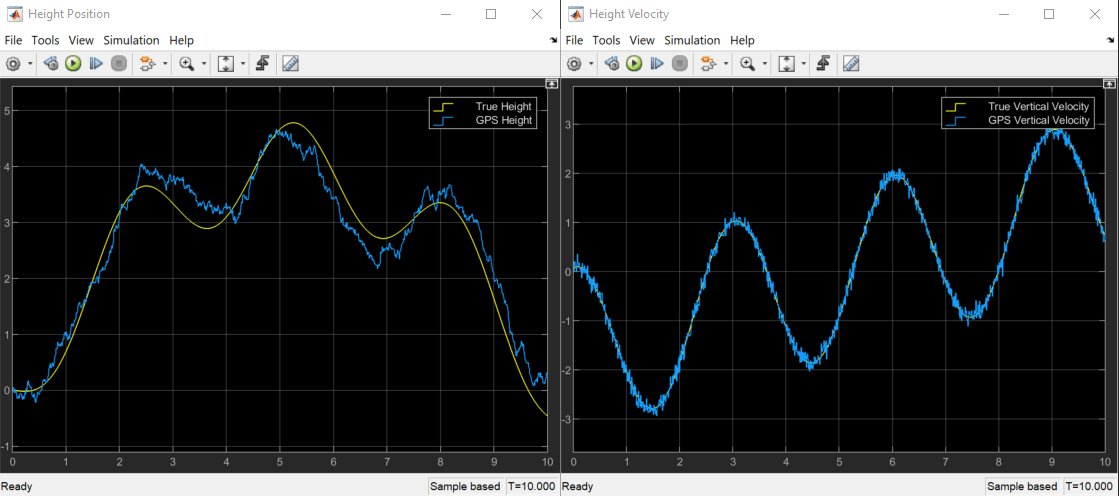Click dock arrow at Height Position menu bar
Image resolution: width=1119 pixels, height=496 pixels.
(x=553, y=41)
